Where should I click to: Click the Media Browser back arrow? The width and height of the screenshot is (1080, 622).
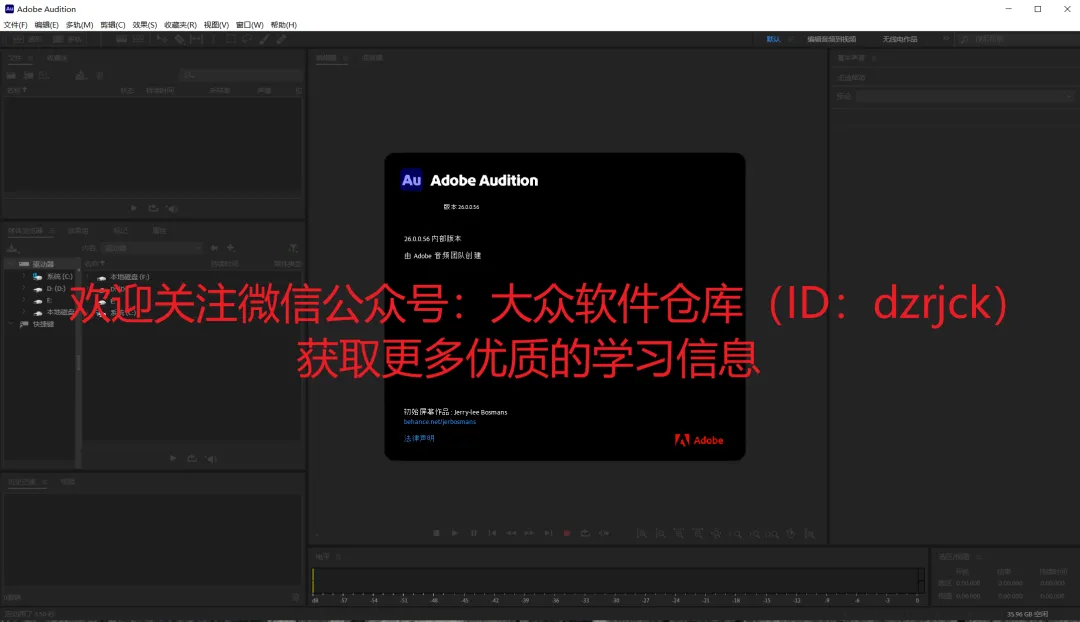(214, 248)
